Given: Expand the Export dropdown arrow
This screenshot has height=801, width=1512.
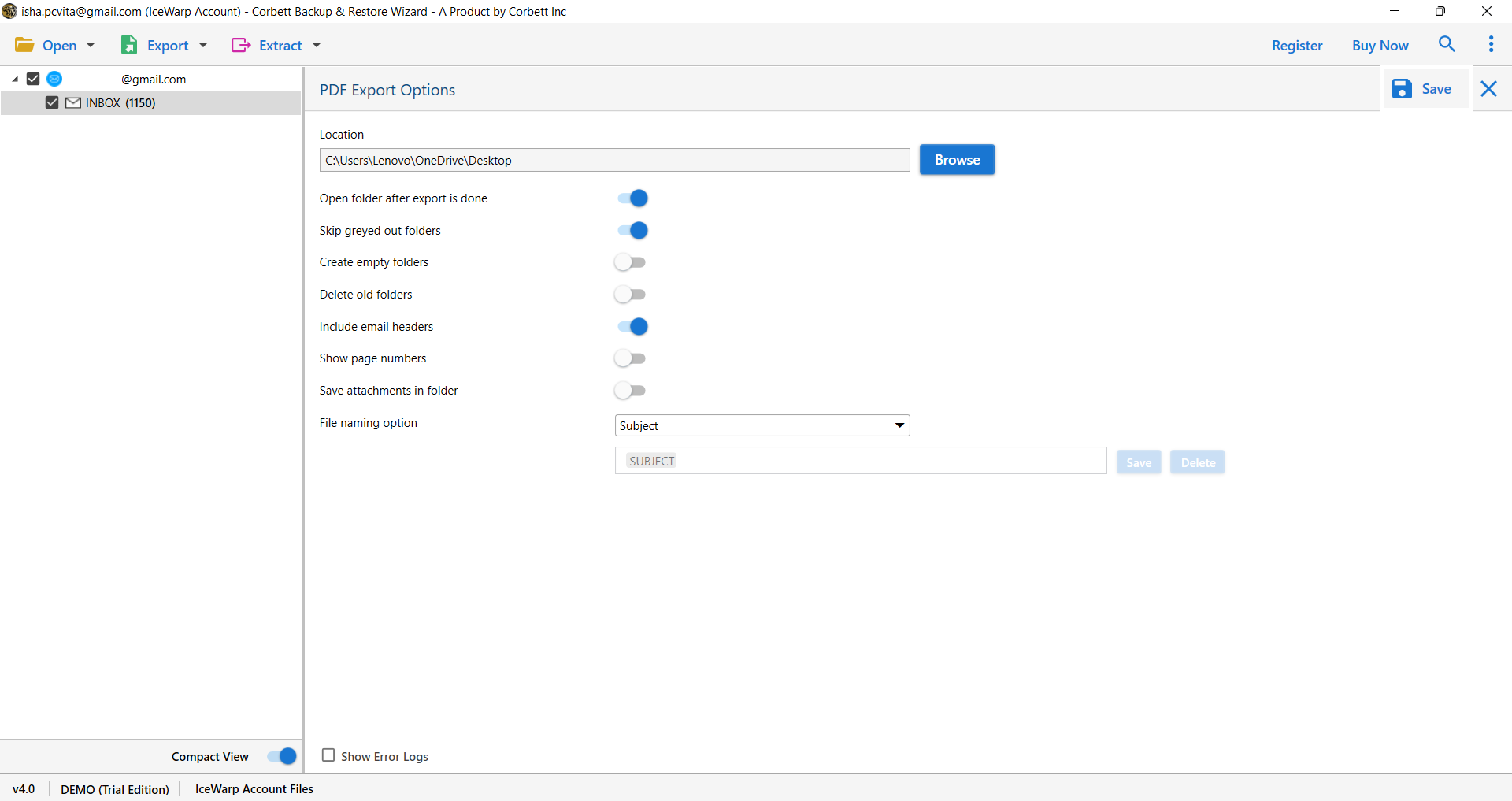Looking at the screenshot, I should pos(203,46).
